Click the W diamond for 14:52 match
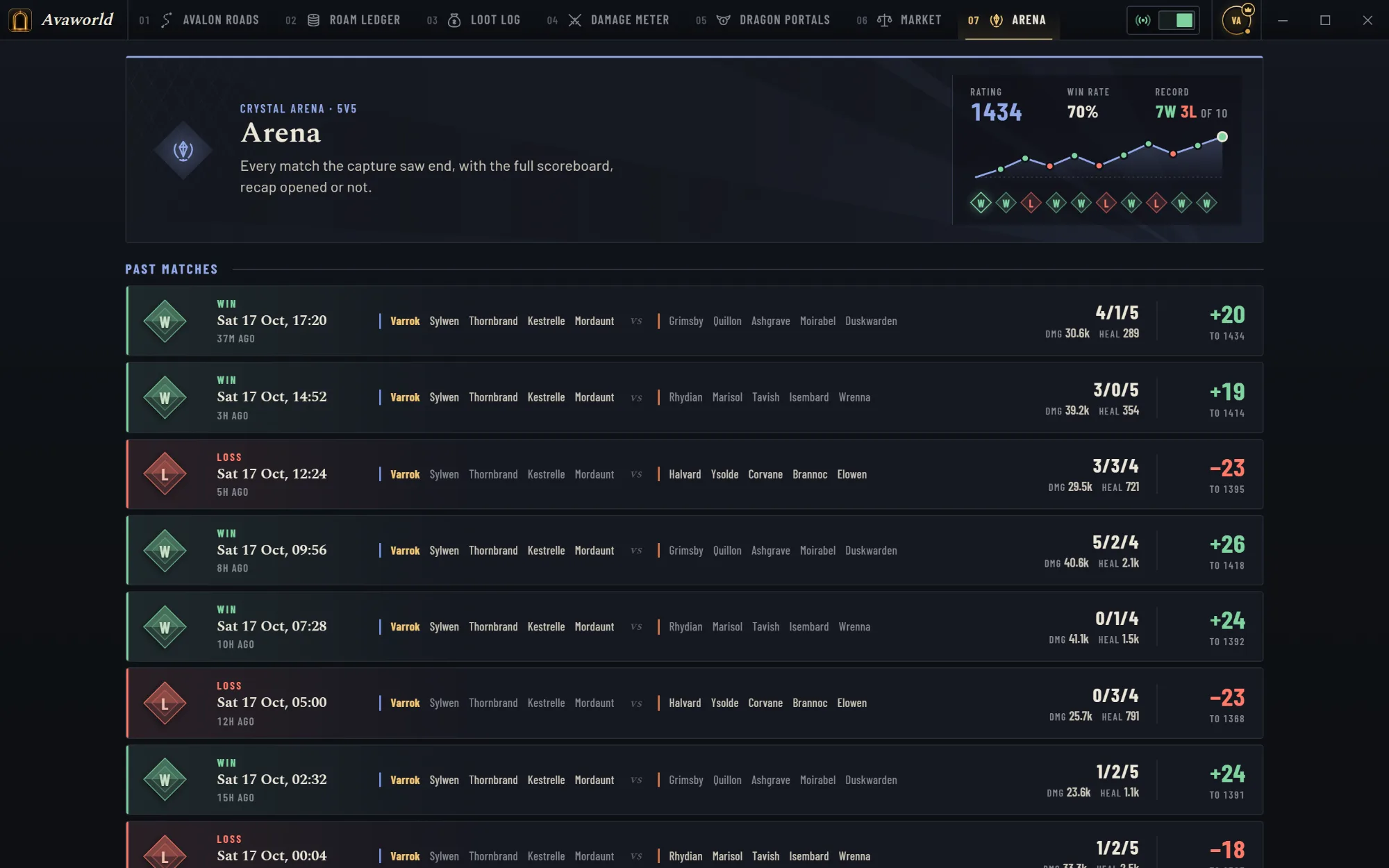This screenshot has height=868, width=1389. tap(165, 398)
